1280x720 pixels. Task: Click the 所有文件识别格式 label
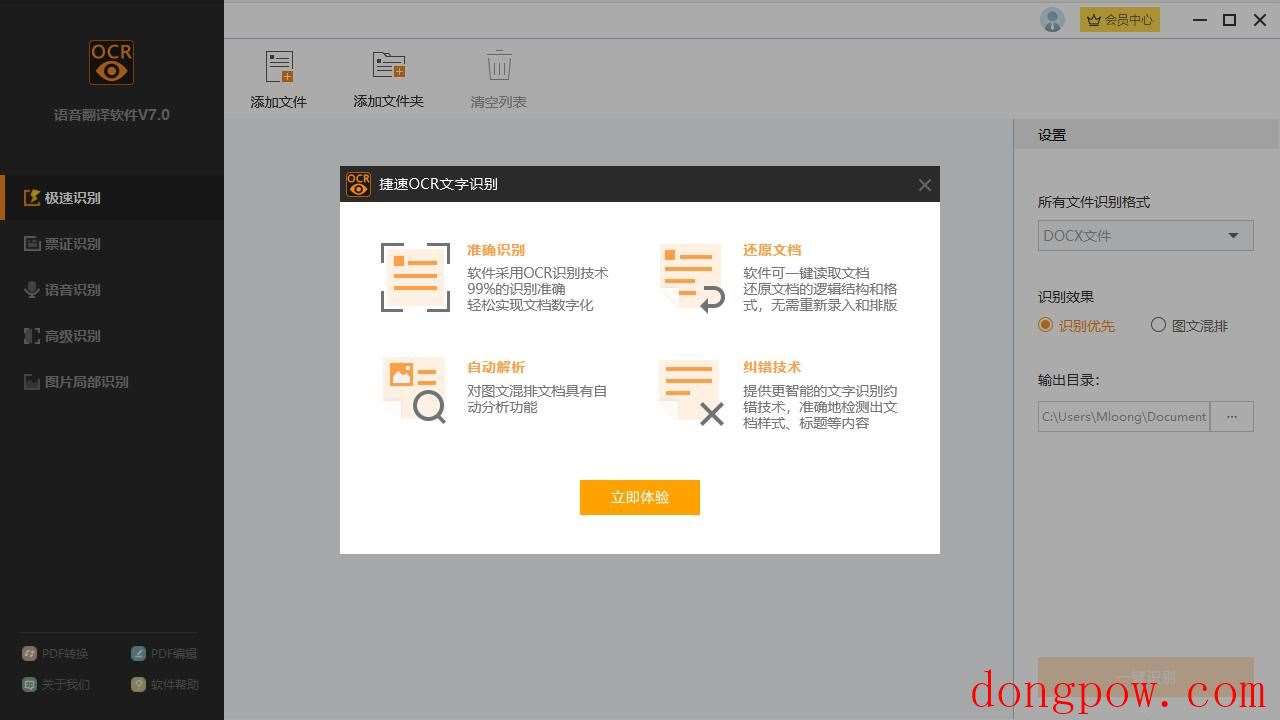pos(1094,202)
